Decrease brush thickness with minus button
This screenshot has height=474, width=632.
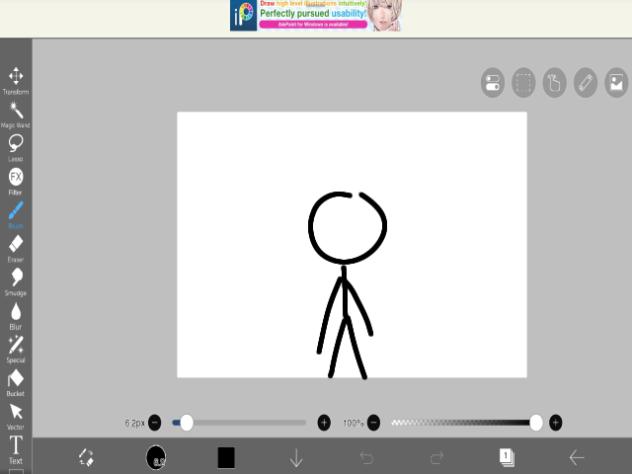pyautogui.click(x=155, y=423)
